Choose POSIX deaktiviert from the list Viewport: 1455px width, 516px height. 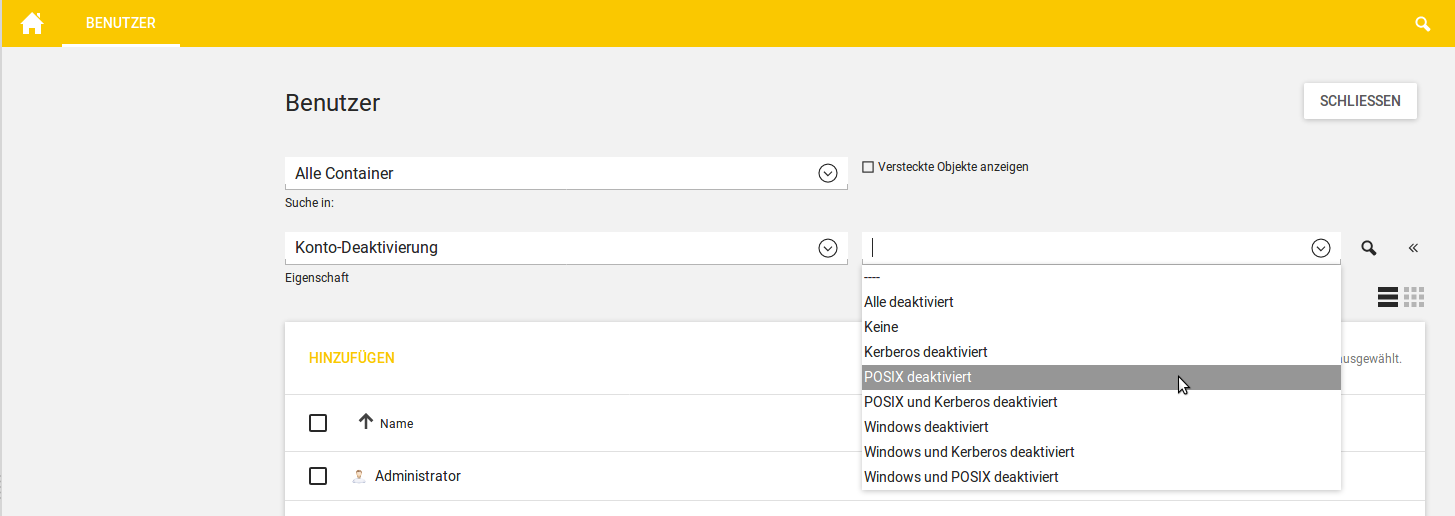(918, 377)
